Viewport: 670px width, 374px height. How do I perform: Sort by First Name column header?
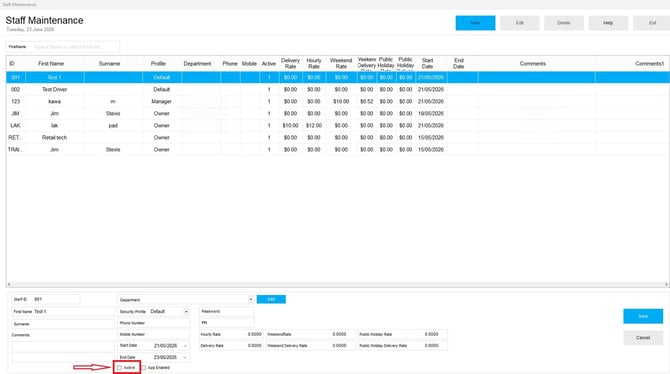tap(51, 64)
